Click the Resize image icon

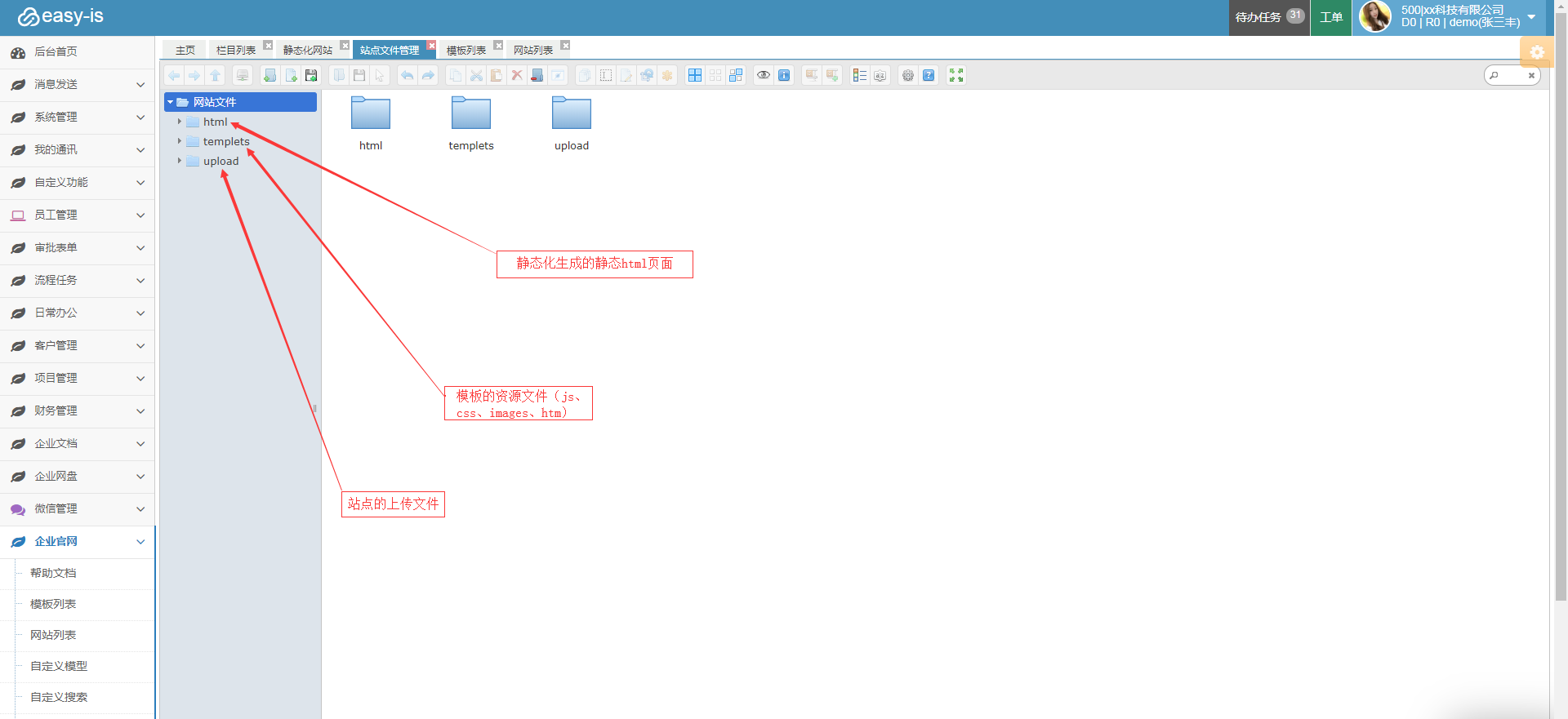[647, 75]
